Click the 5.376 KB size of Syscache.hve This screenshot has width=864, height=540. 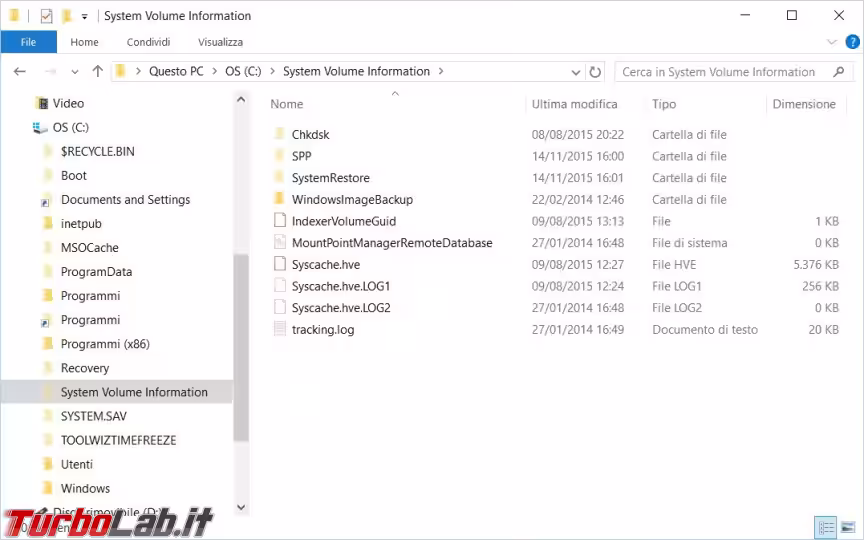(816, 264)
